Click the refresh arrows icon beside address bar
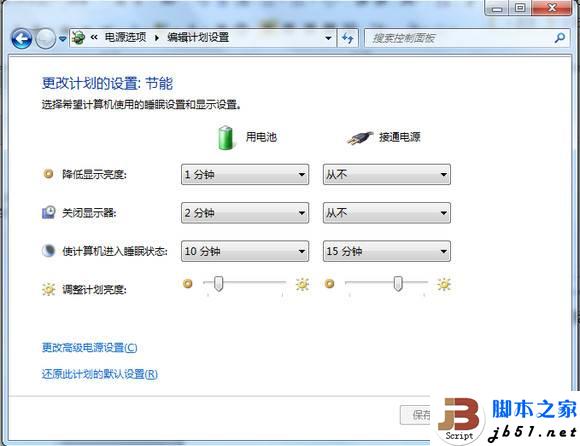Viewport: 580px width, 446px height. 348,38
